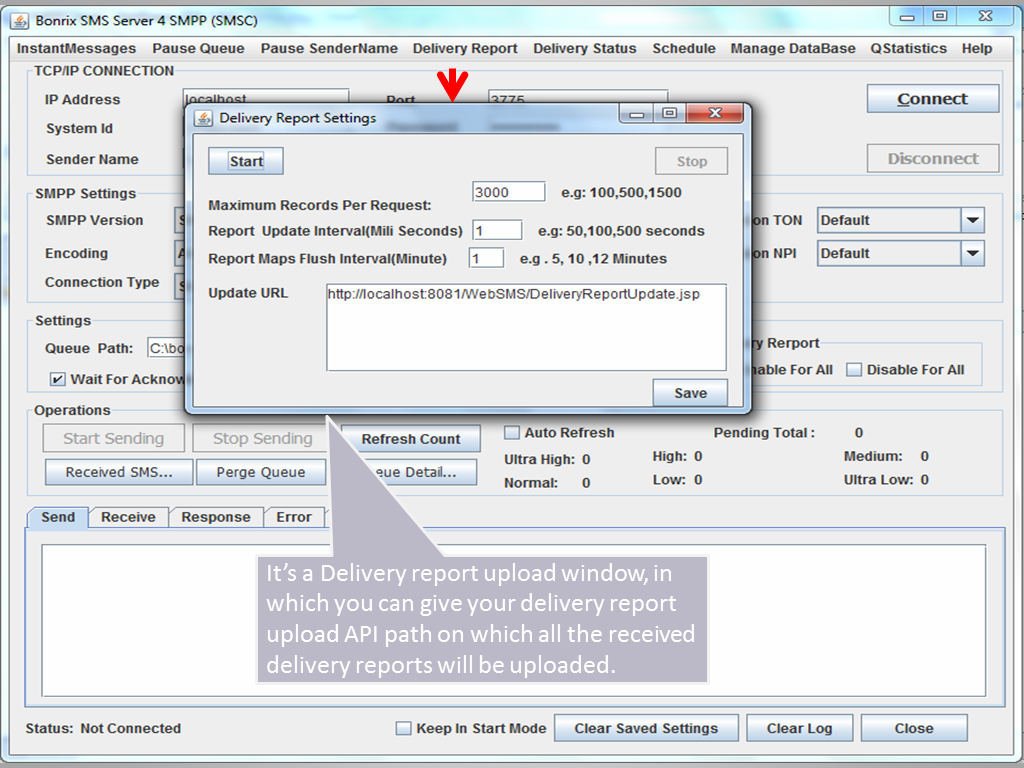The height and width of the screenshot is (768, 1024).
Task: Open the Manage DataBase menu
Action: tap(793, 48)
